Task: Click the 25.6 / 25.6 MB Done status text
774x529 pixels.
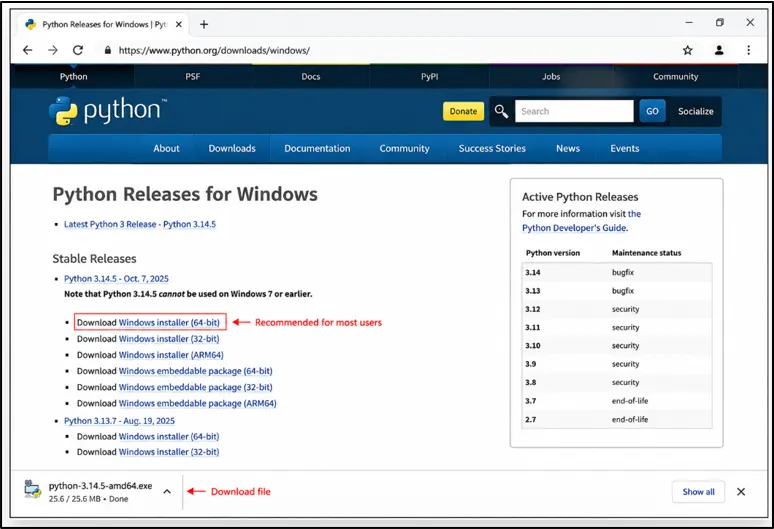Action: coord(88,499)
